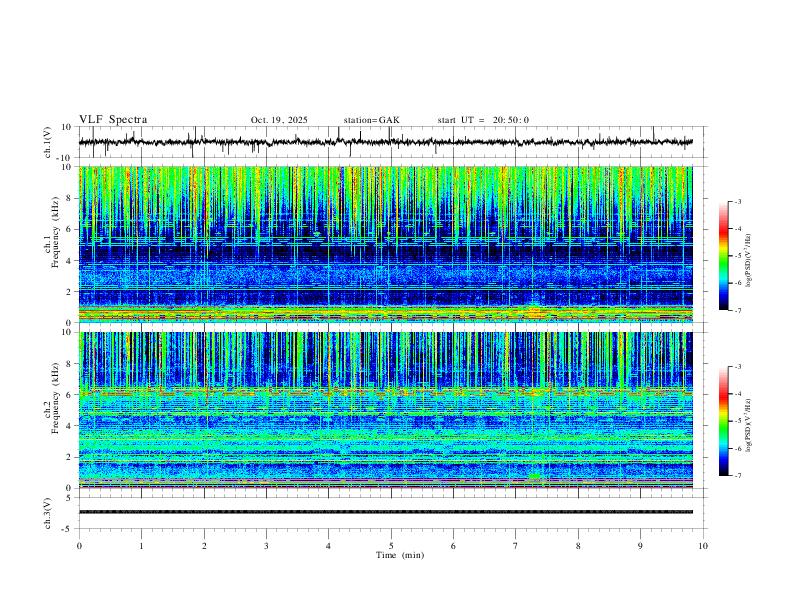The image size is (792, 612).
Task: Click the "8" kHz tick of ch.1 spectrogram
Action: [70, 198]
